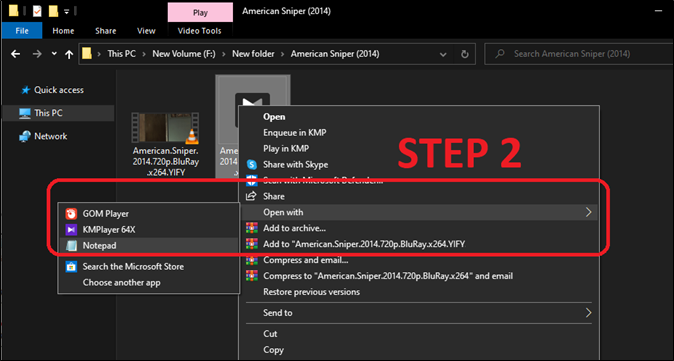Choose Add to archive...
Image resolution: width=674 pixels, height=361 pixels.
point(294,228)
